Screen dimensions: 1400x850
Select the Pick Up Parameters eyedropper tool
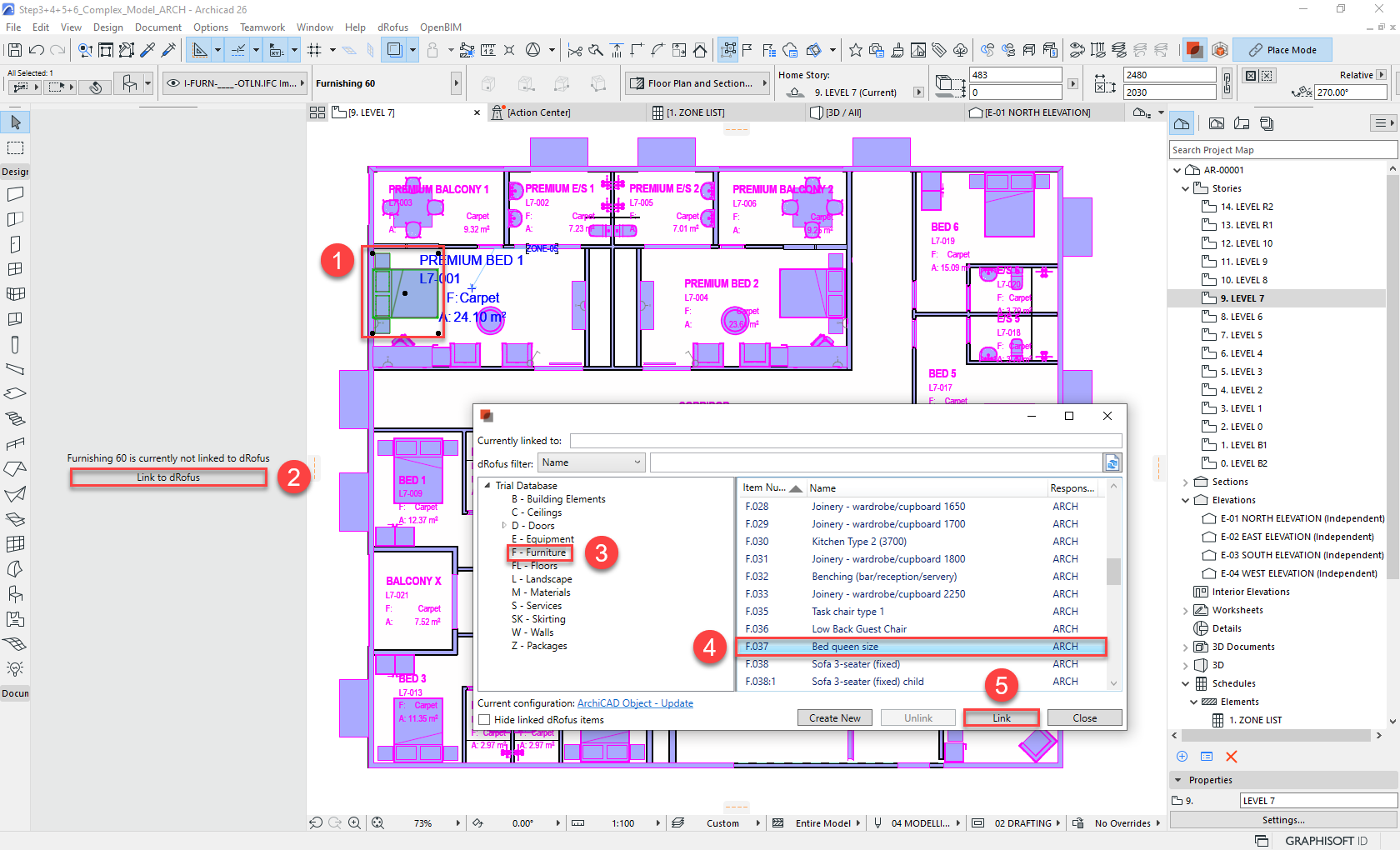pos(147,50)
